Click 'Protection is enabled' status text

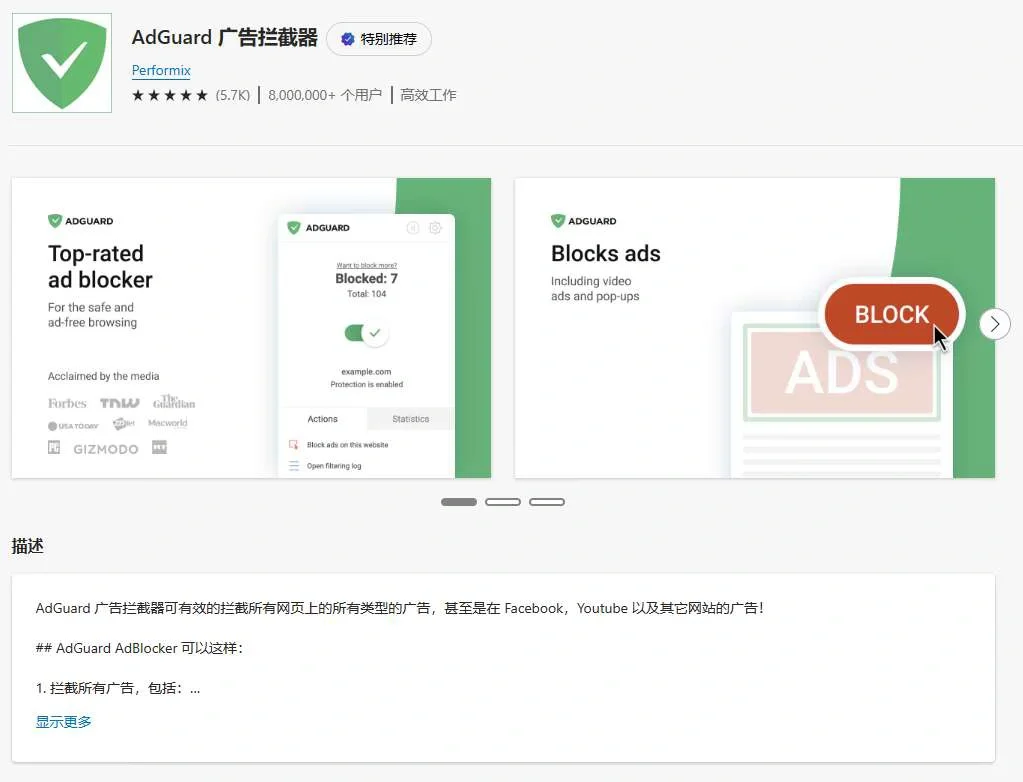[367, 385]
